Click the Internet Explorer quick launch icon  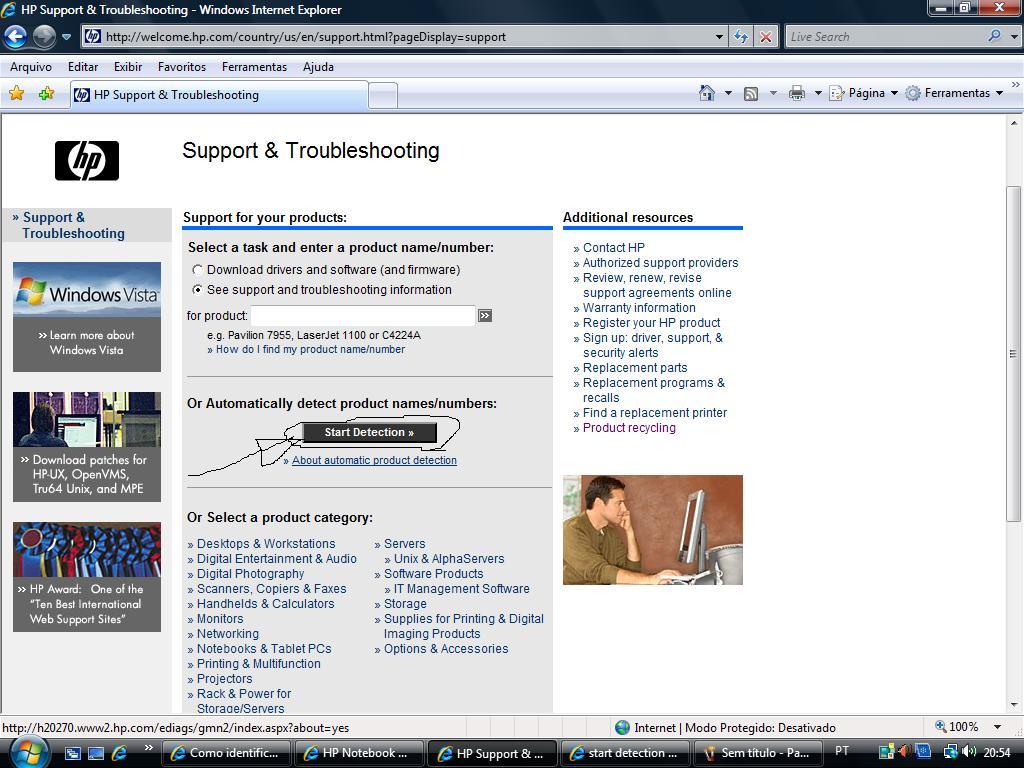(120, 753)
